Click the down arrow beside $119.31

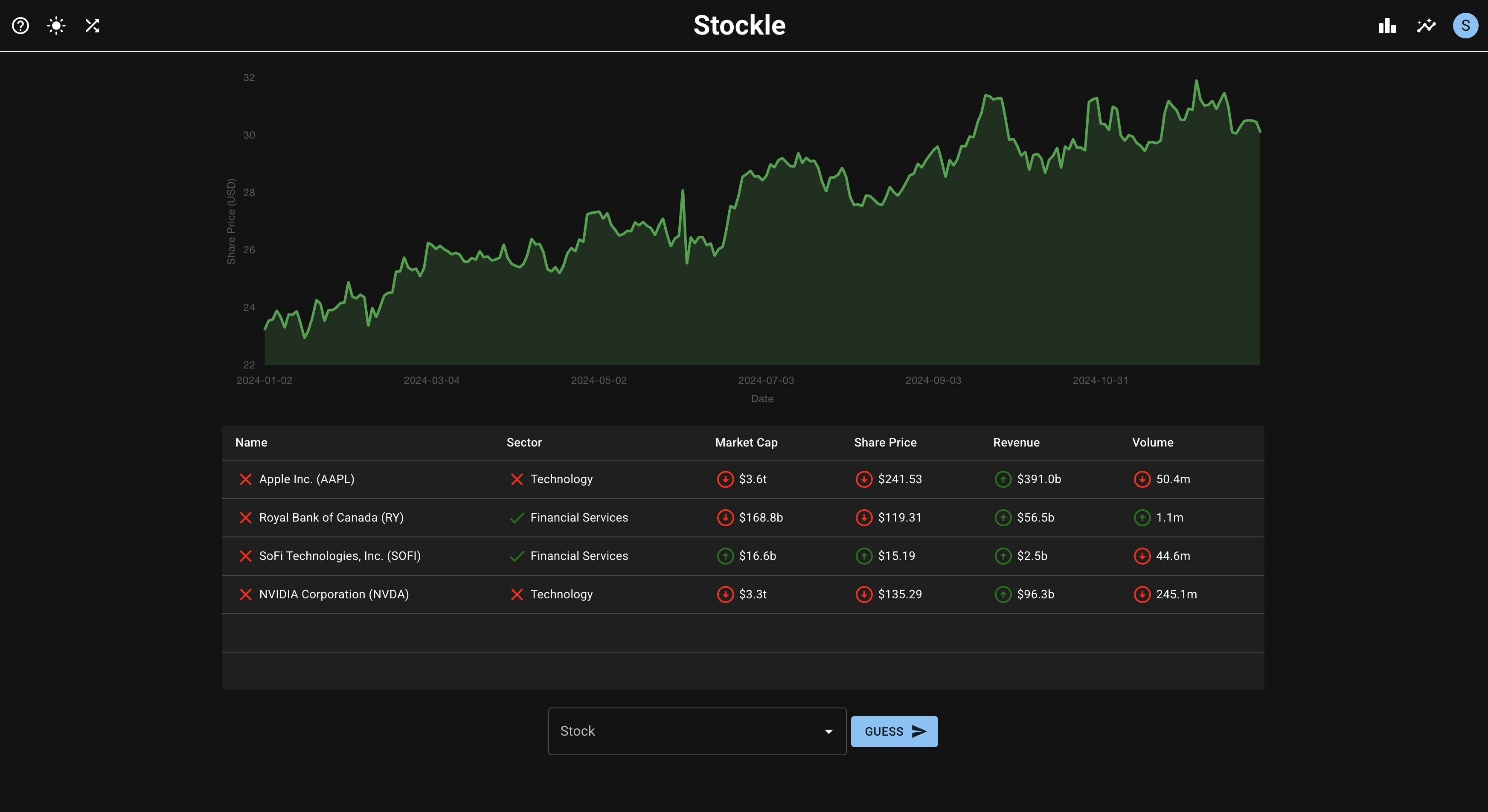[x=864, y=517]
